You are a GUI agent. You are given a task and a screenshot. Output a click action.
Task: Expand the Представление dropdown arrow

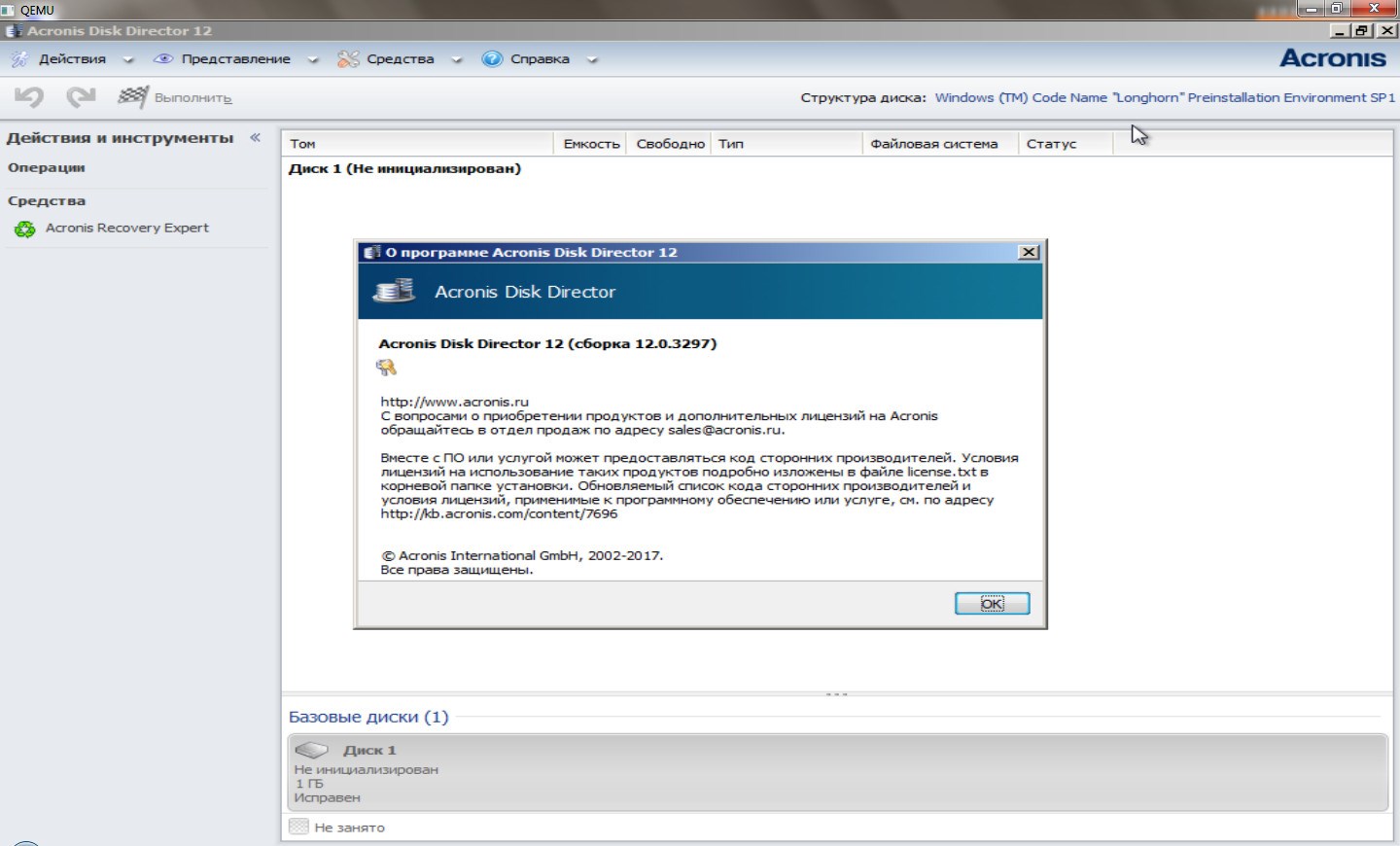click(312, 60)
